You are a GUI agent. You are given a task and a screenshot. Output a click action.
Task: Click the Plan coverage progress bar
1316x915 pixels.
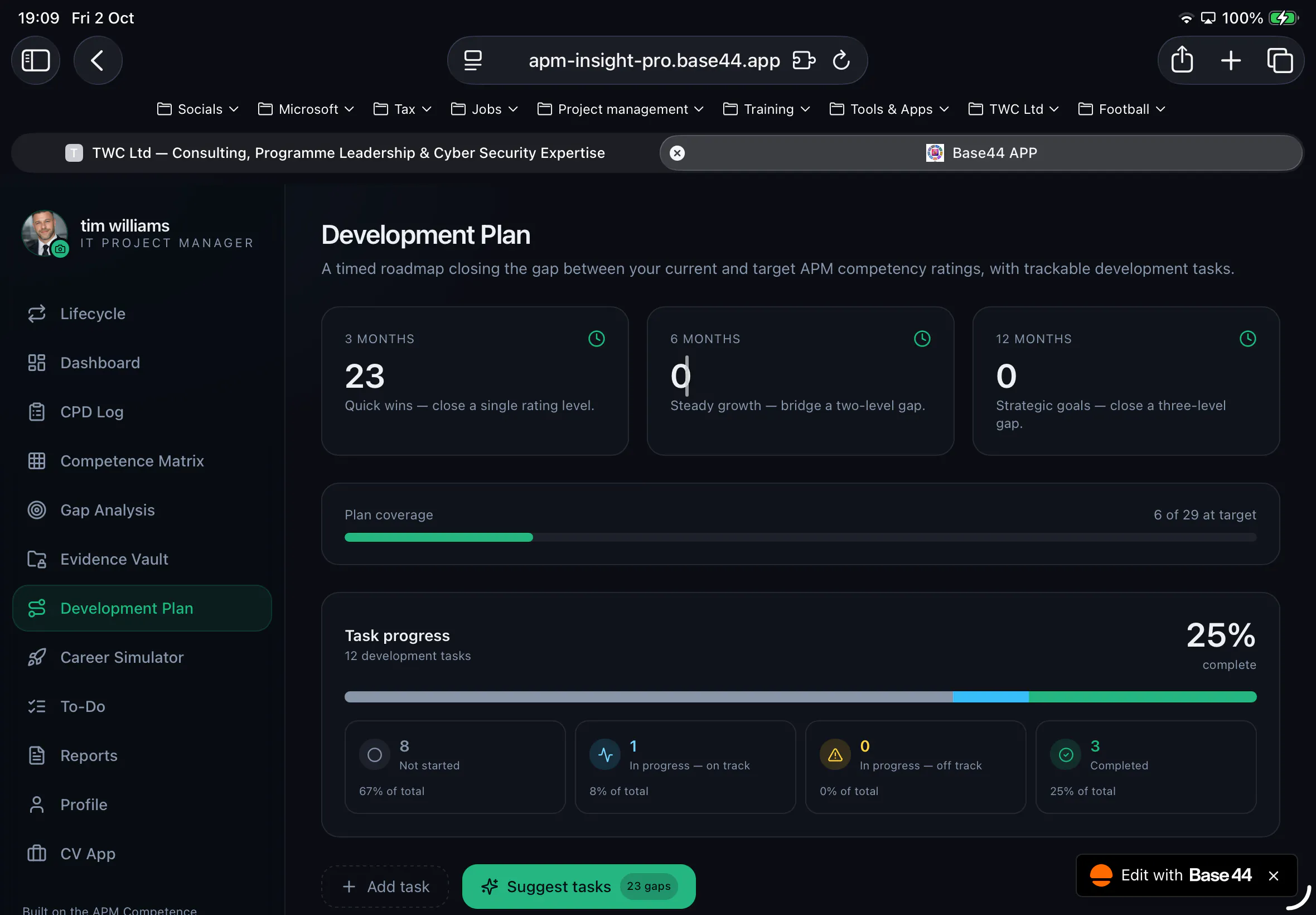click(x=800, y=537)
